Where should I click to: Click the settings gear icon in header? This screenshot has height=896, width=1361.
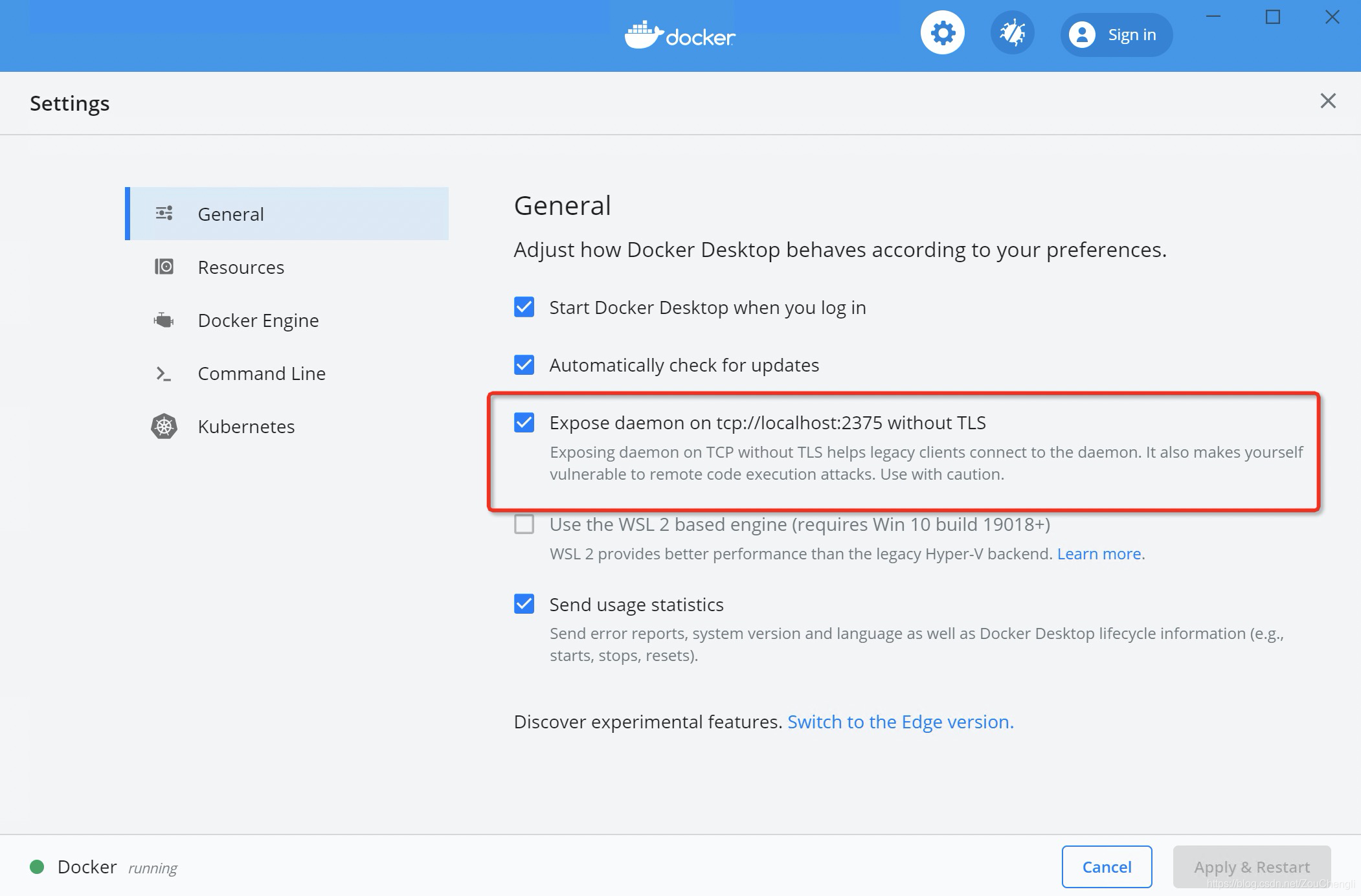[x=942, y=33]
